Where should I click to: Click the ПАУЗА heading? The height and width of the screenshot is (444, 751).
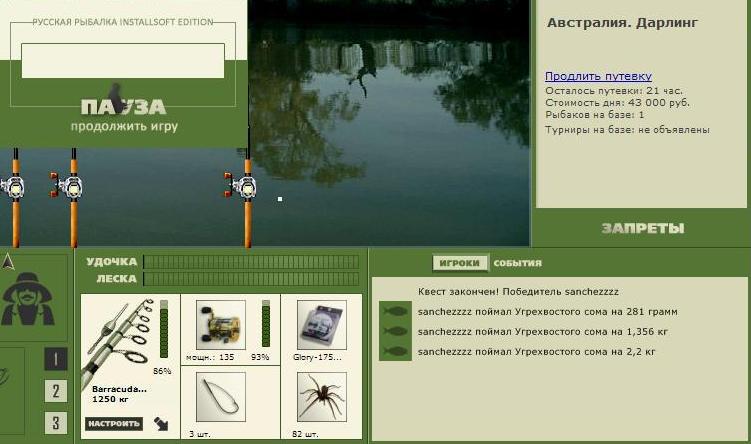124,106
